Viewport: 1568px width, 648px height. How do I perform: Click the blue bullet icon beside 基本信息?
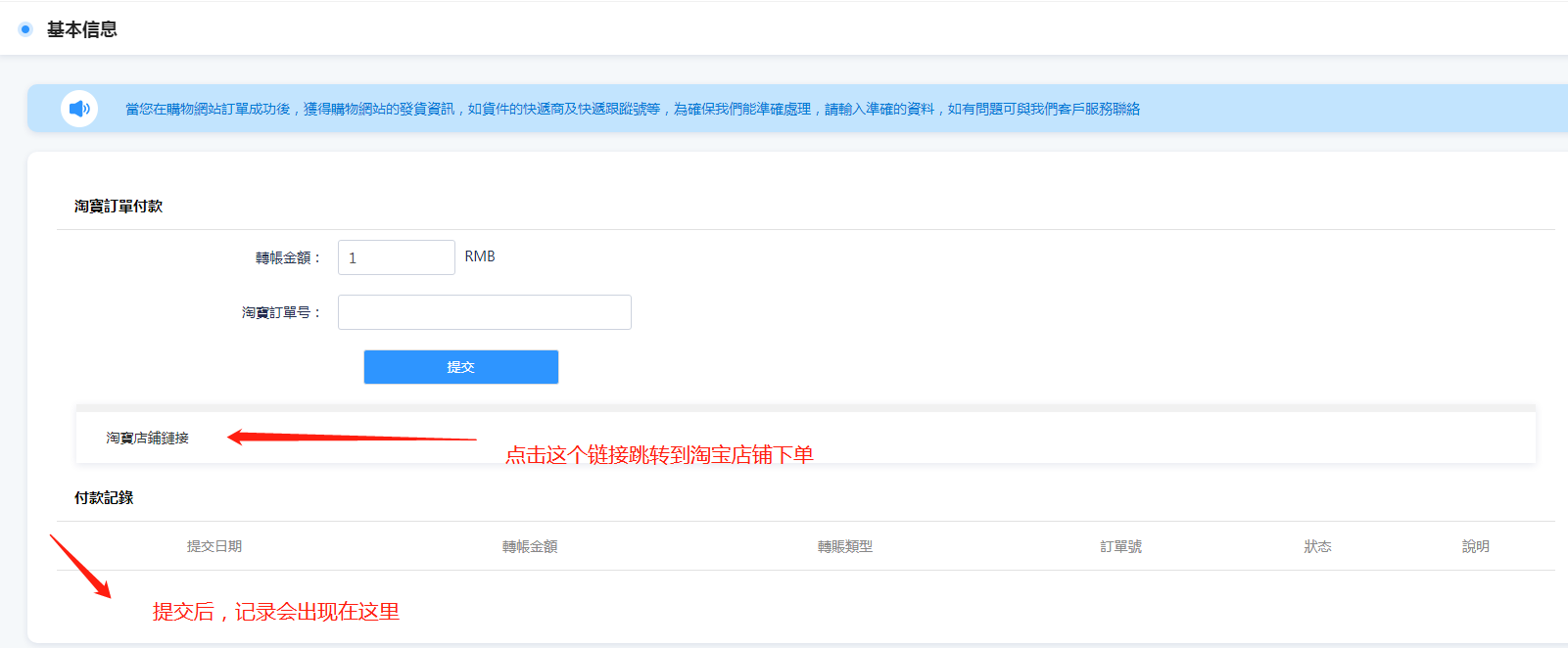(x=25, y=29)
